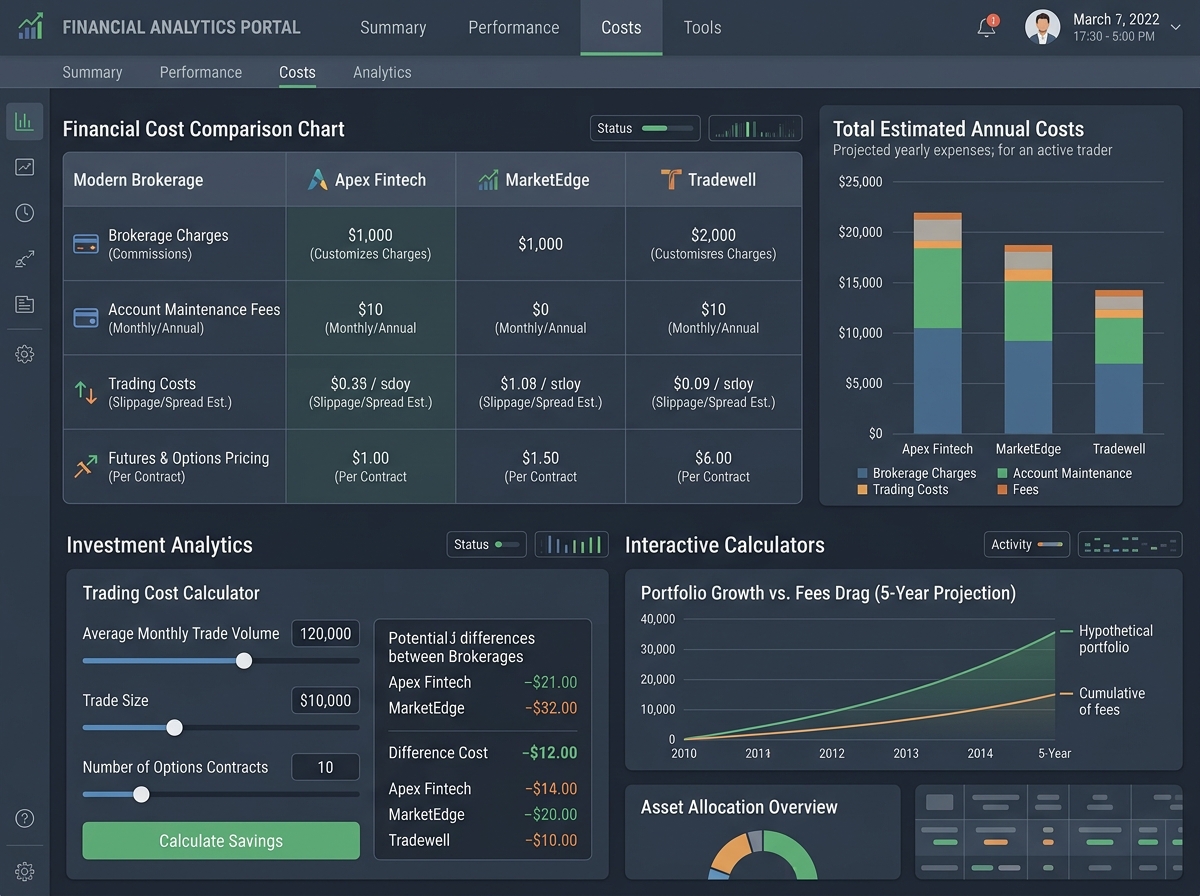Open the document report sidebar icon
The image size is (1200, 896).
[25, 304]
